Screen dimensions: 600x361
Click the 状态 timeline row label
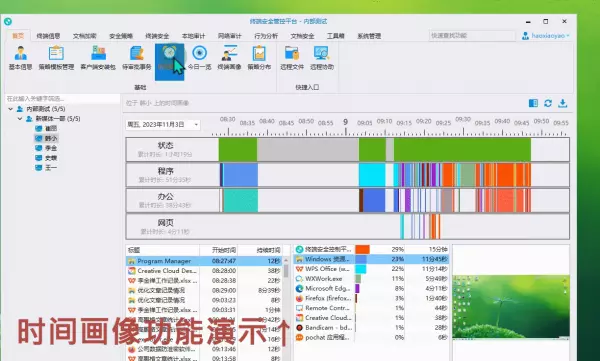point(165,146)
